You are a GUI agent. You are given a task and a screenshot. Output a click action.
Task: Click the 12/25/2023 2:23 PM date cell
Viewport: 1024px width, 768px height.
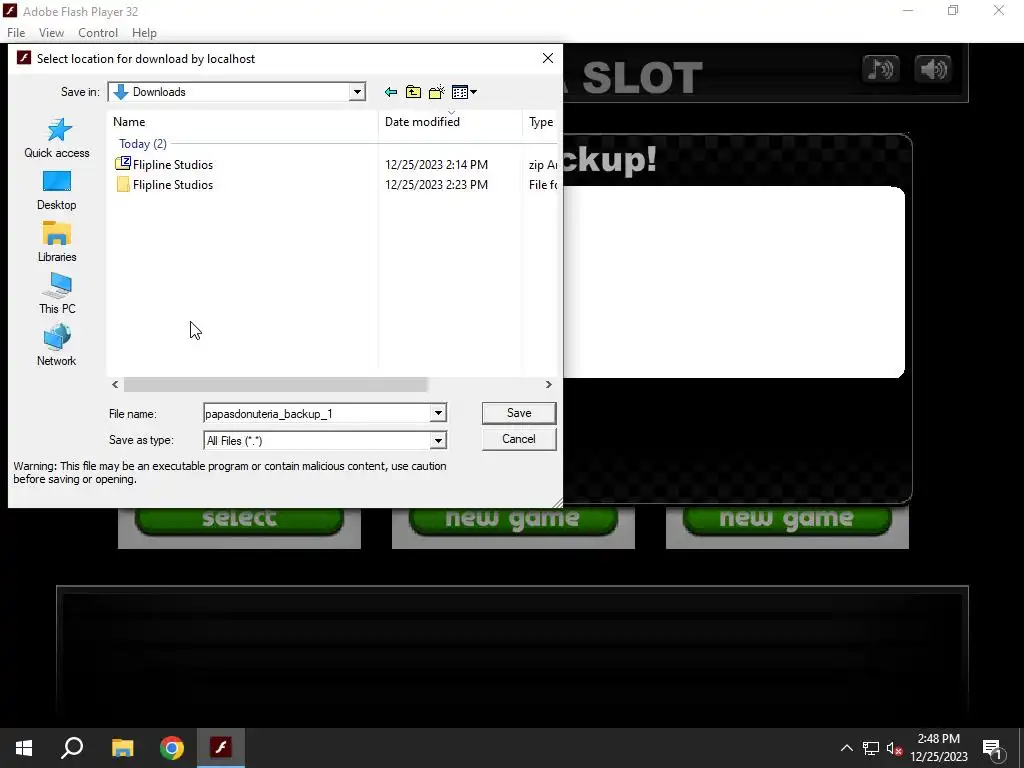(436, 185)
